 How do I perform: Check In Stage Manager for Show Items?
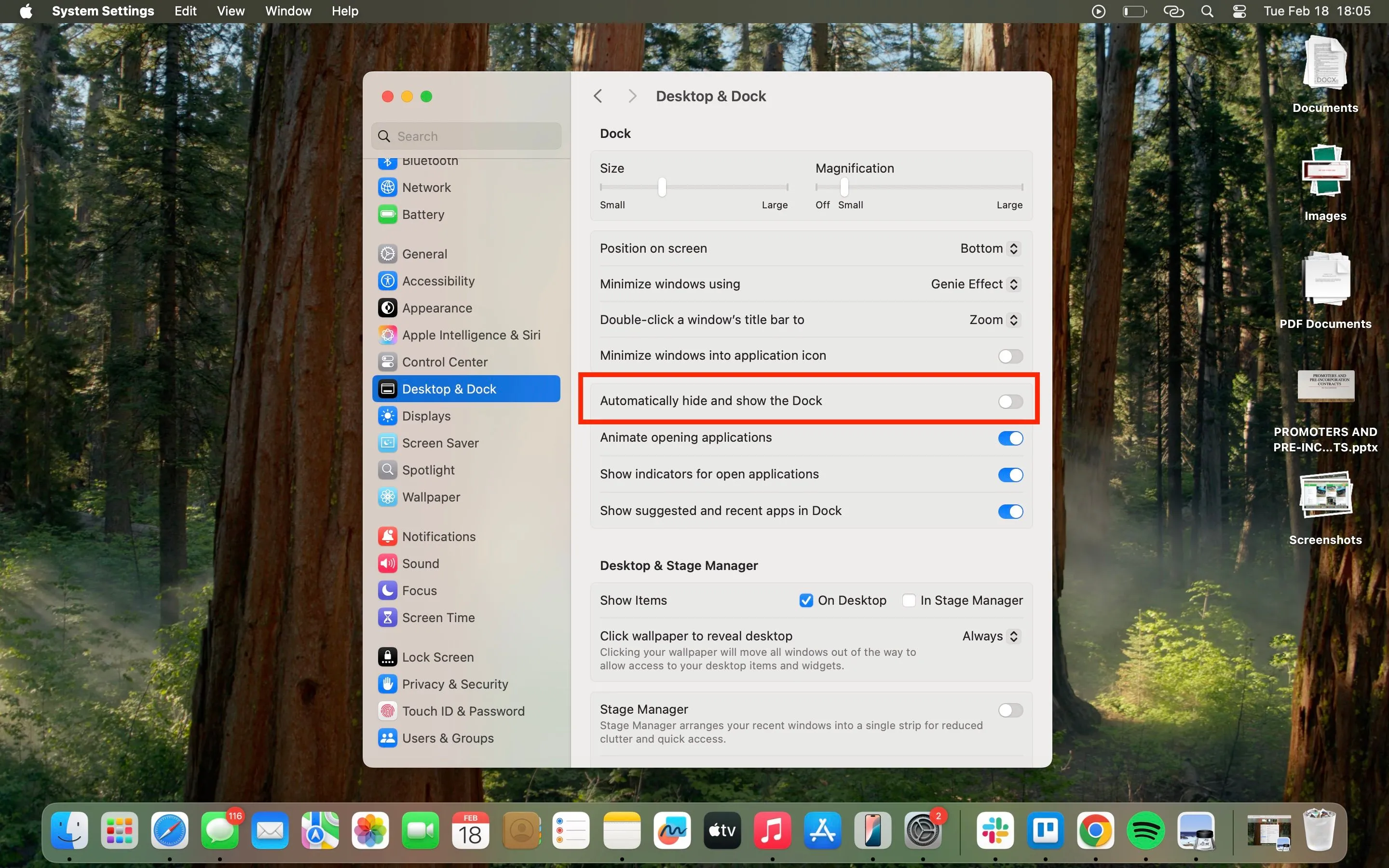tap(909, 600)
